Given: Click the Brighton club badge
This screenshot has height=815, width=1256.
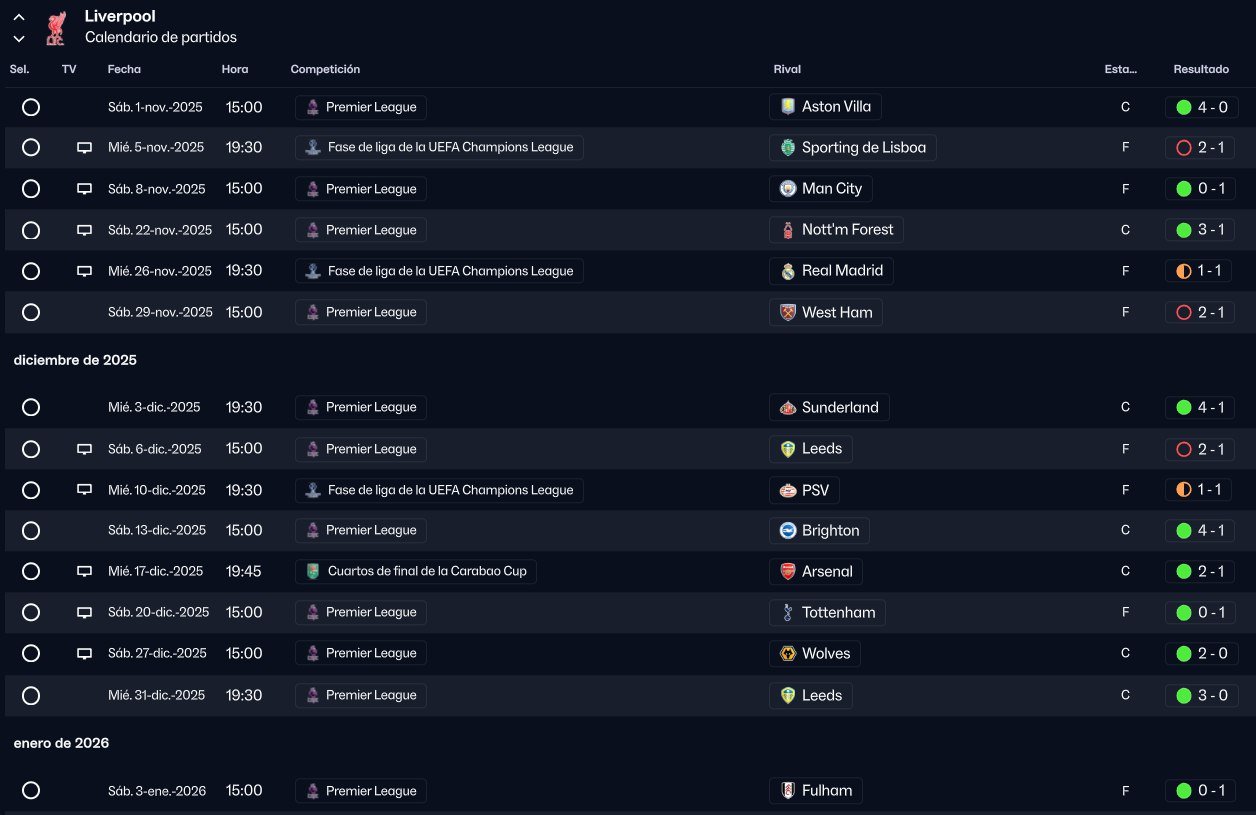Looking at the screenshot, I should 787,530.
